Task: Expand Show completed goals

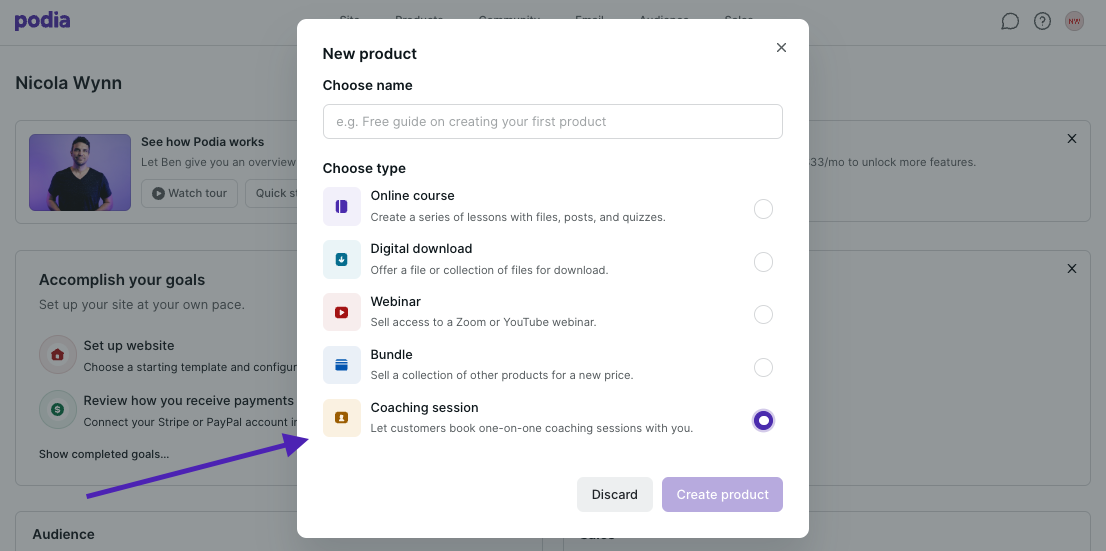Action: 104,454
